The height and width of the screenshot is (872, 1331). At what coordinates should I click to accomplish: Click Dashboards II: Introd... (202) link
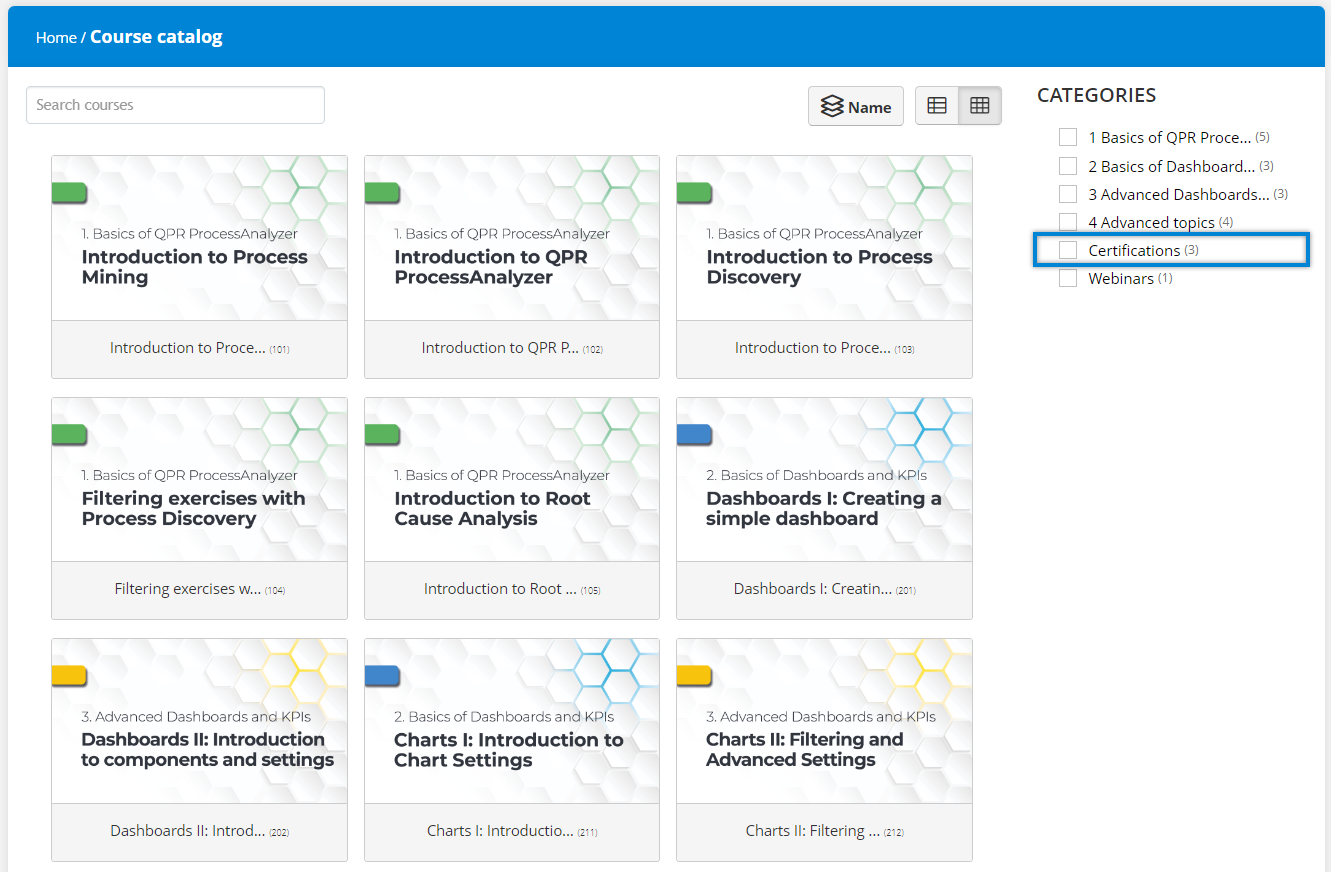click(199, 831)
